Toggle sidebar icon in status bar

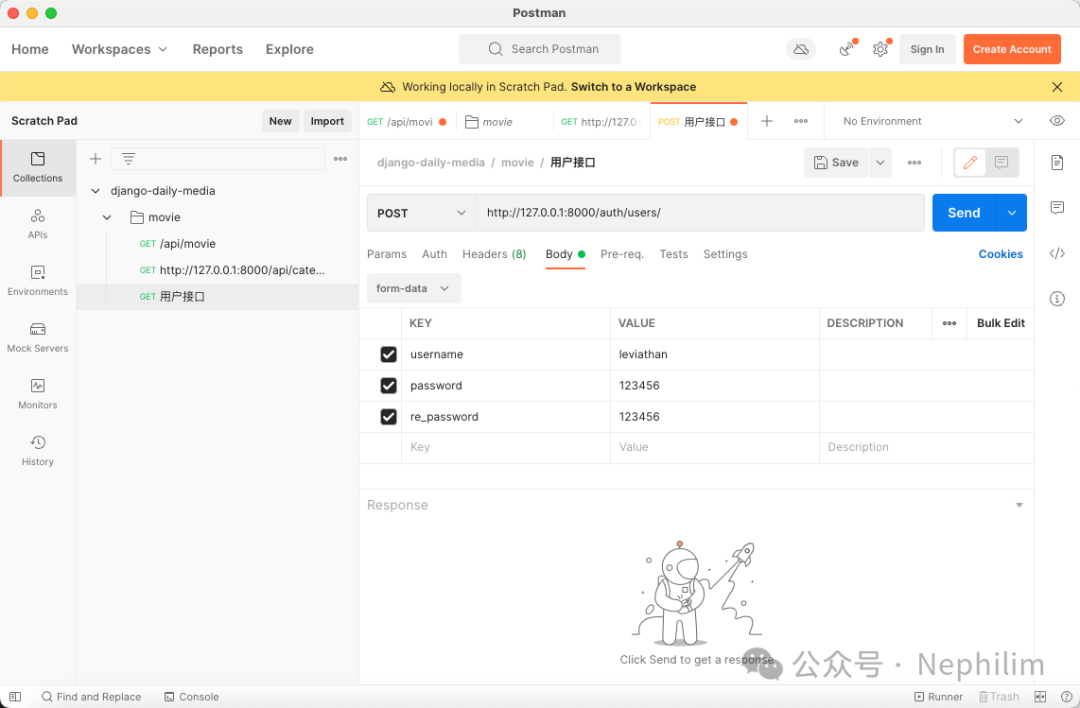[x=15, y=697]
